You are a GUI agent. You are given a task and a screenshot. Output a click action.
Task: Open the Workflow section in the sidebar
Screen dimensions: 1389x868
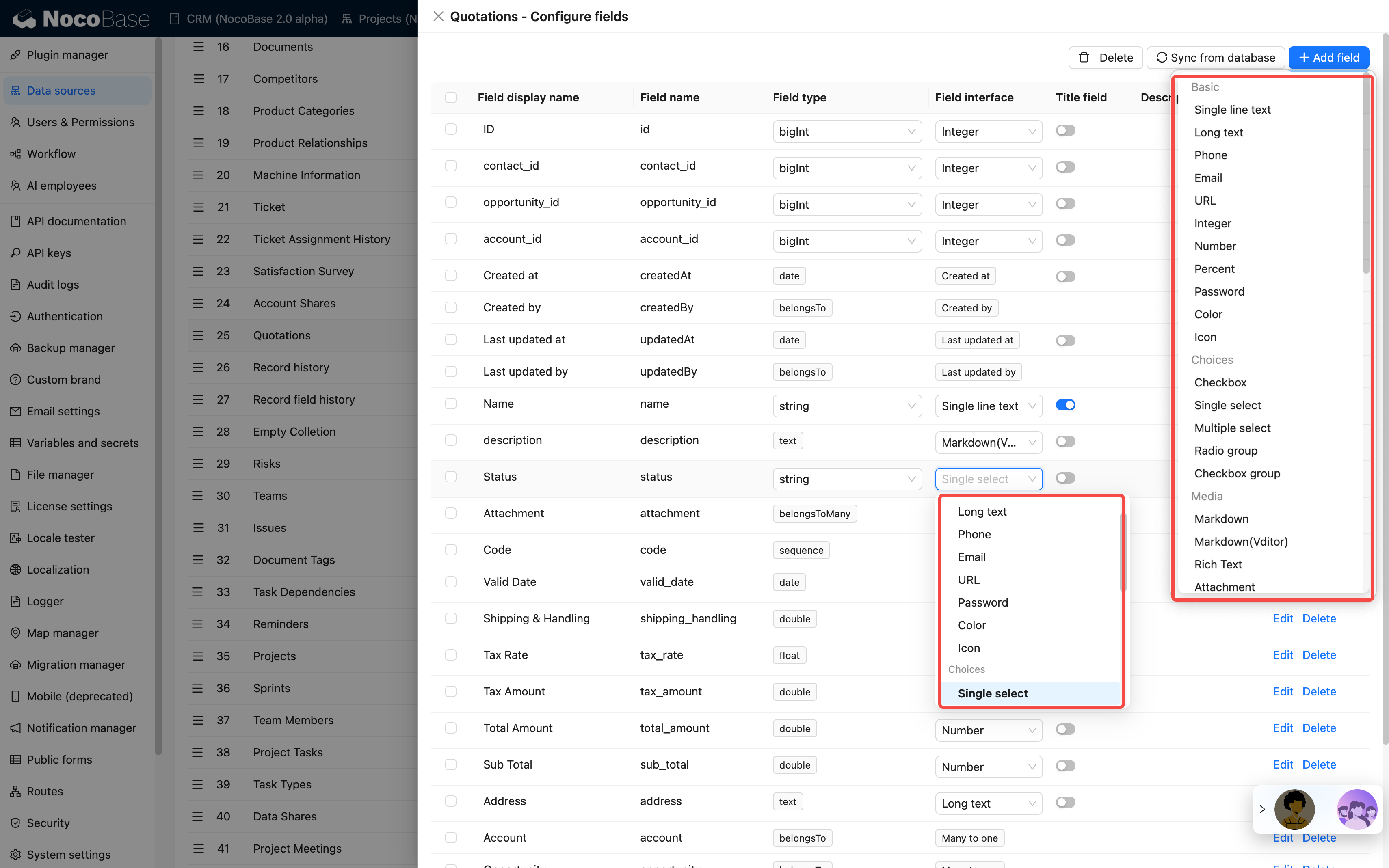coord(50,154)
